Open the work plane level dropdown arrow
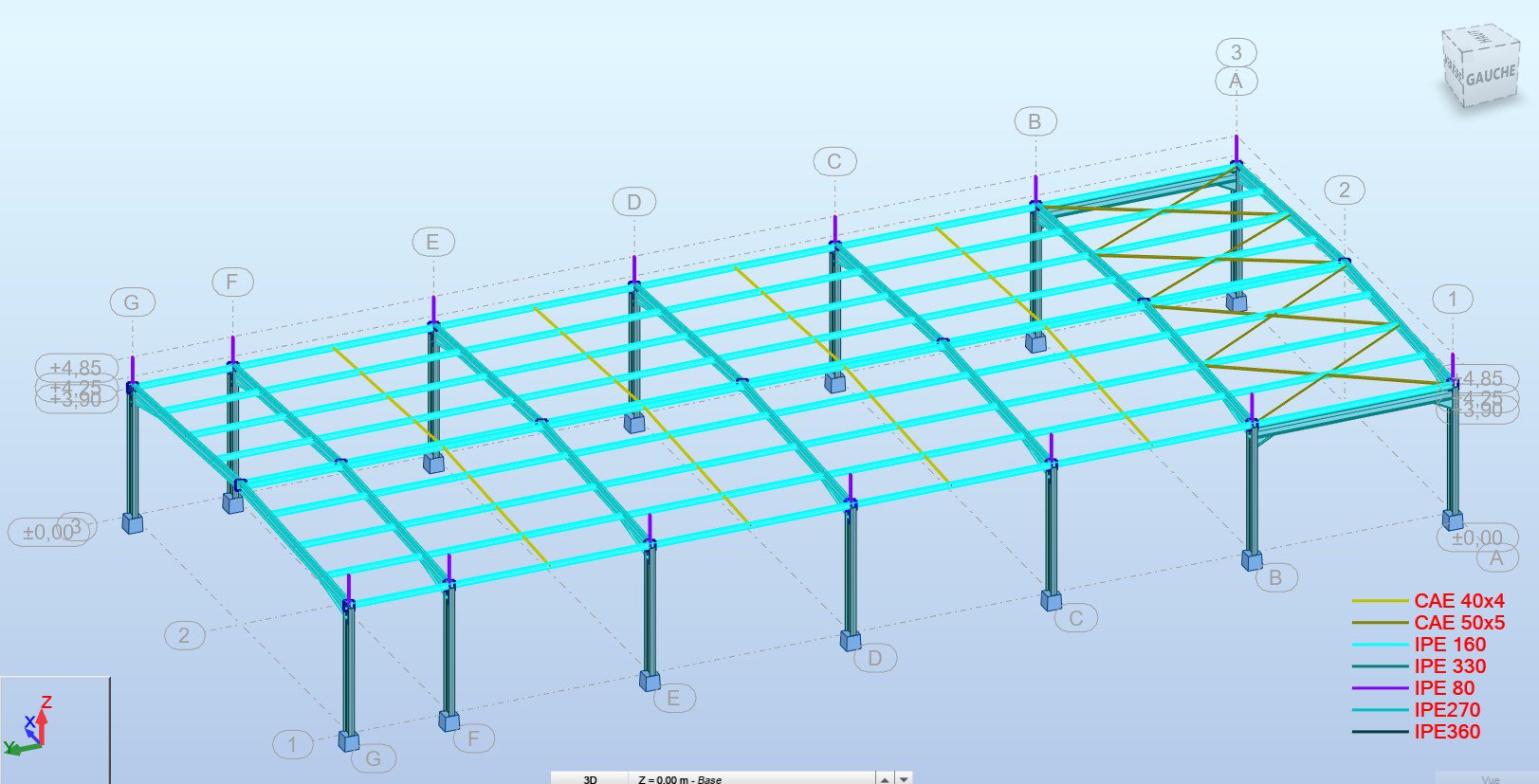The image size is (1539, 784). 905,778
